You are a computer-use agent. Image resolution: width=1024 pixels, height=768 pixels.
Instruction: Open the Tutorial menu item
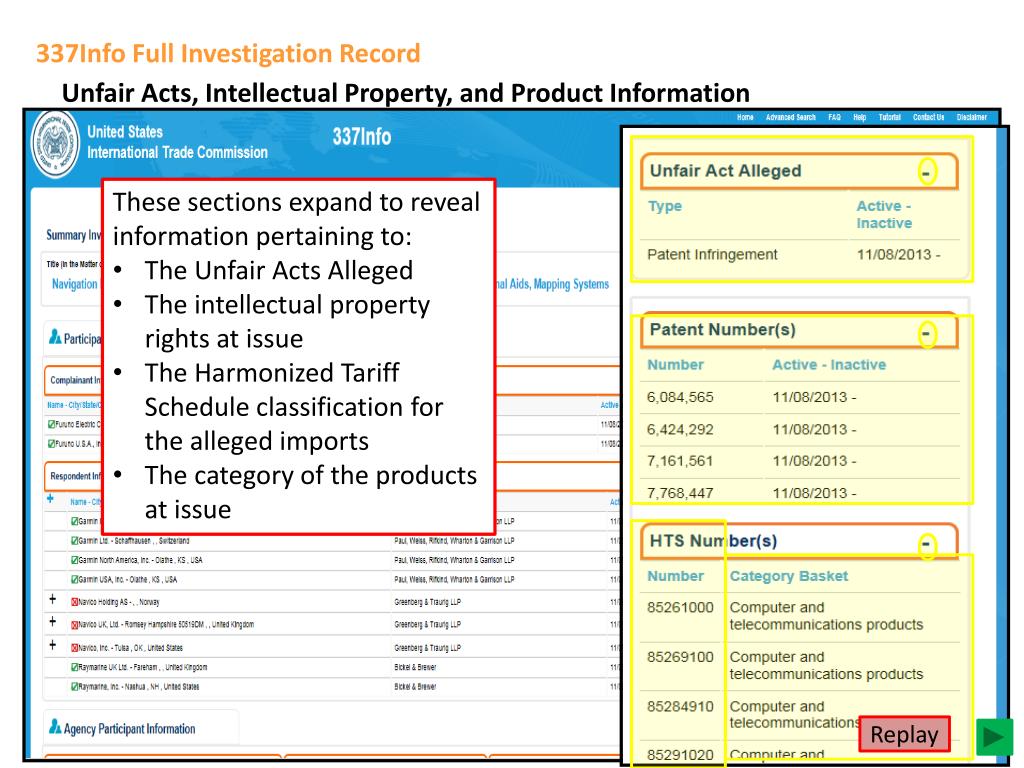(889, 118)
